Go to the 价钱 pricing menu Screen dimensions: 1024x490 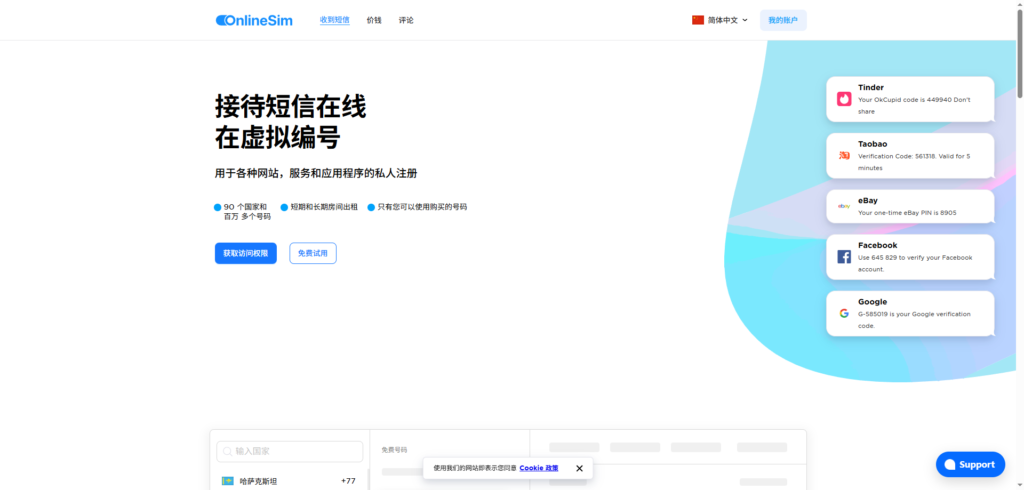point(374,20)
